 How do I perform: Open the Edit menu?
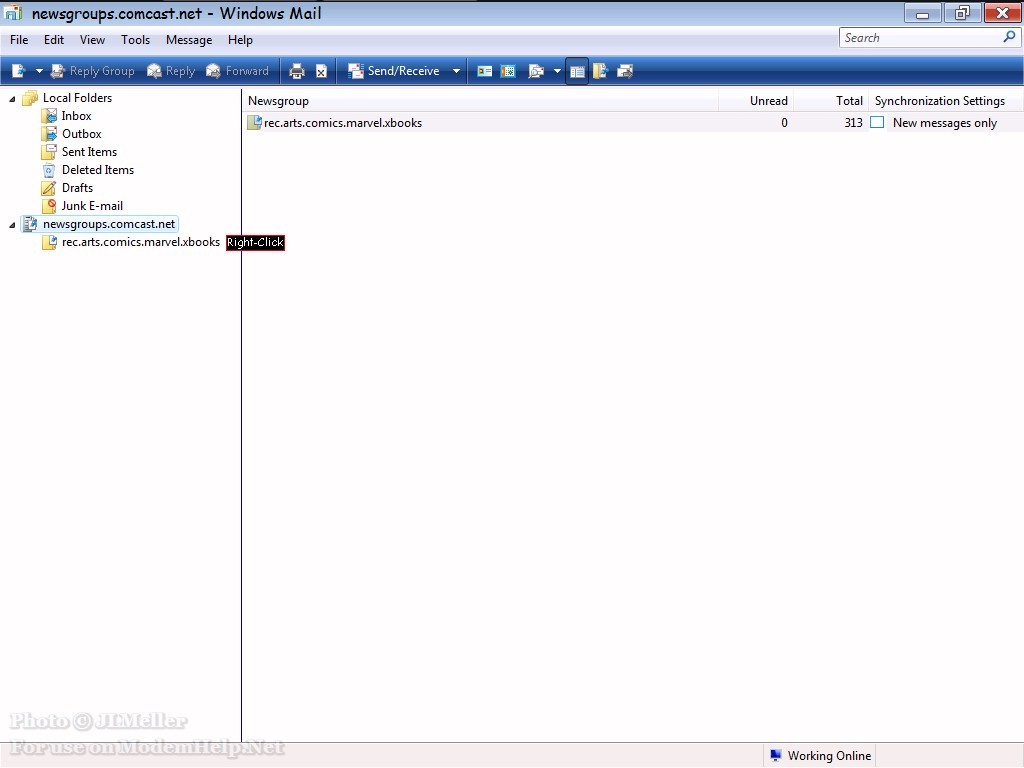pyautogui.click(x=54, y=40)
